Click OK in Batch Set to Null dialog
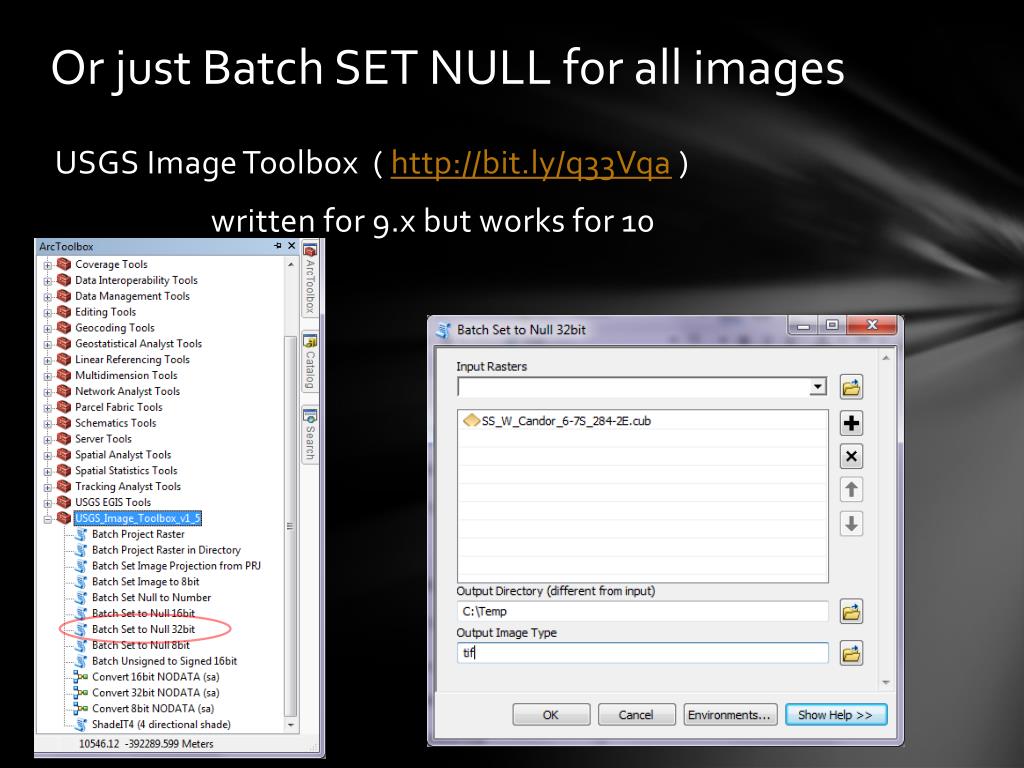Image resolution: width=1024 pixels, height=768 pixels. coord(551,715)
